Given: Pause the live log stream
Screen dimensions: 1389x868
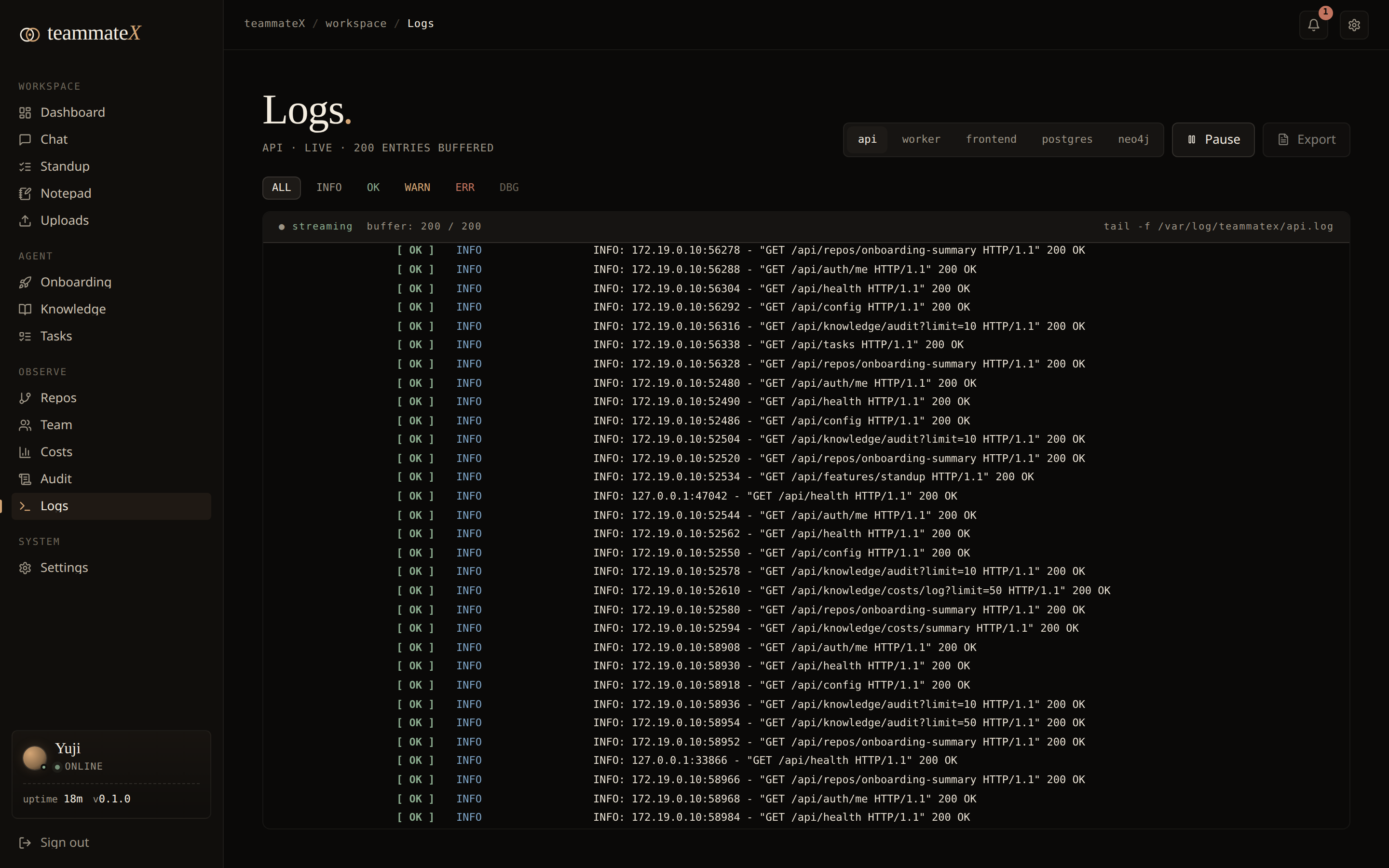Looking at the screenshot, I should (1213, 139).
